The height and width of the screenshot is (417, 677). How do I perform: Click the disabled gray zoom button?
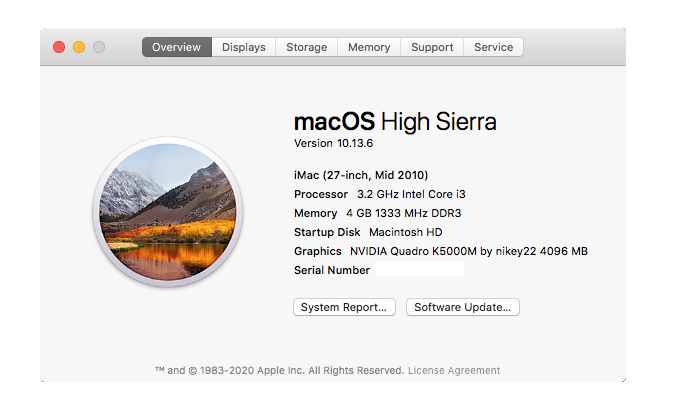coord(99,47)
